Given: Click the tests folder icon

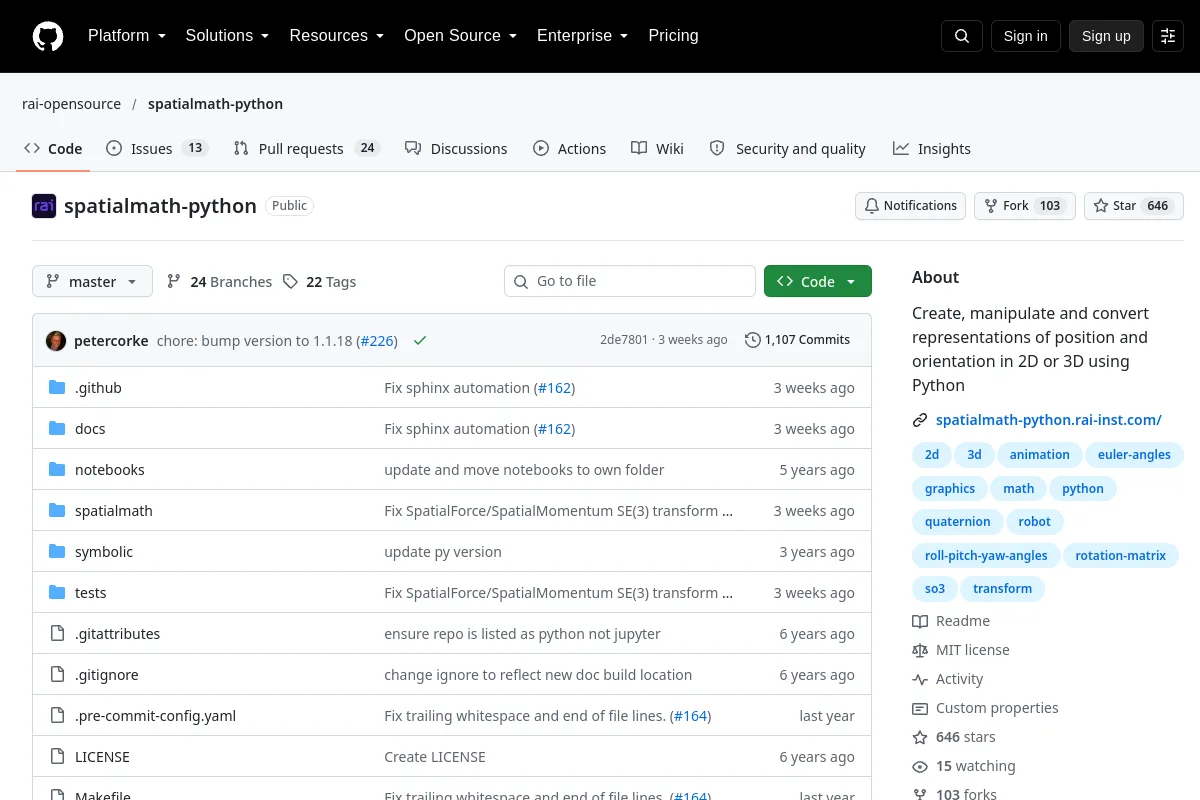Looking at the screenshot, I should (x=57, y=593).
